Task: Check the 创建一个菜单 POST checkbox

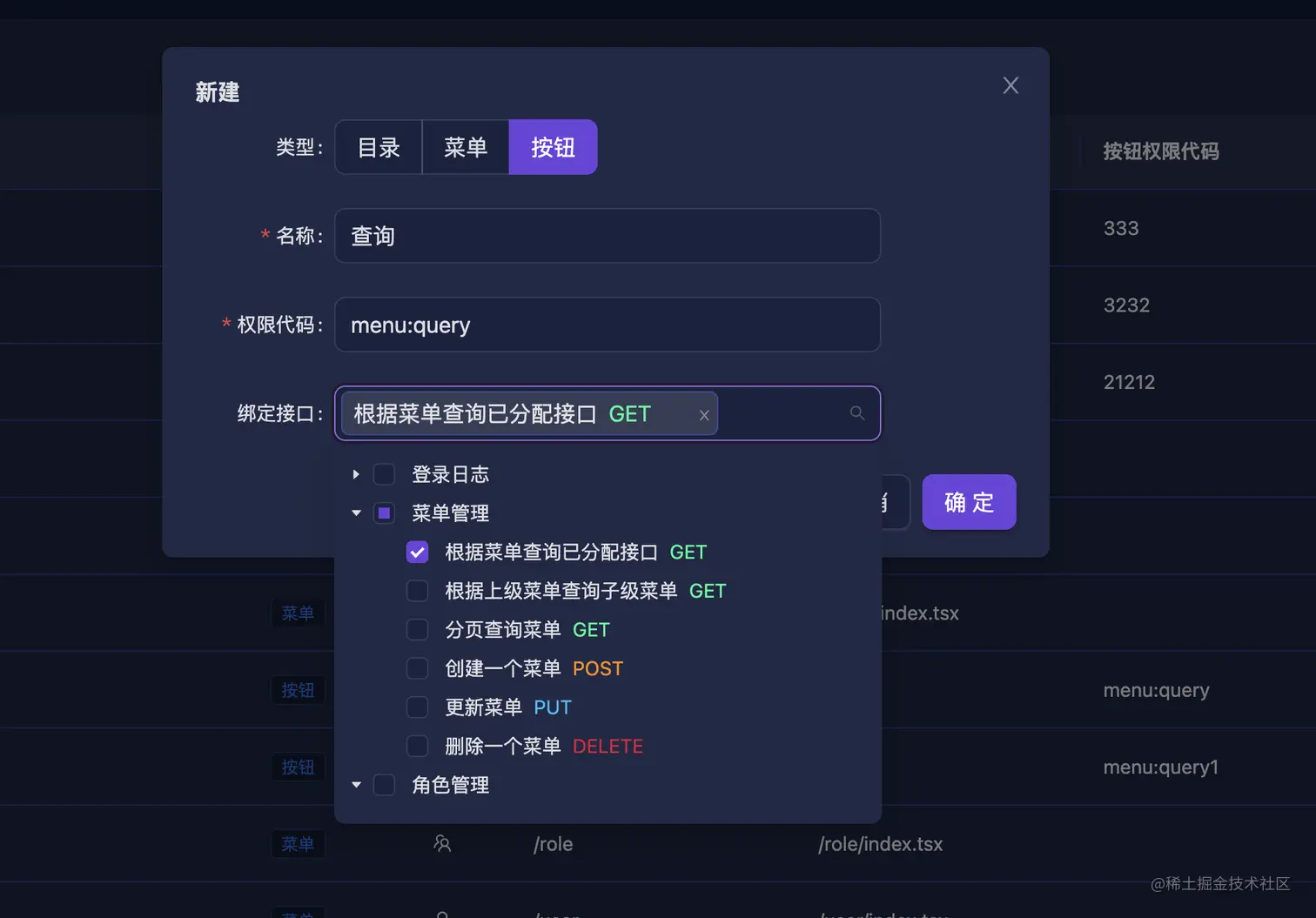Action: [x=417, y=668]
